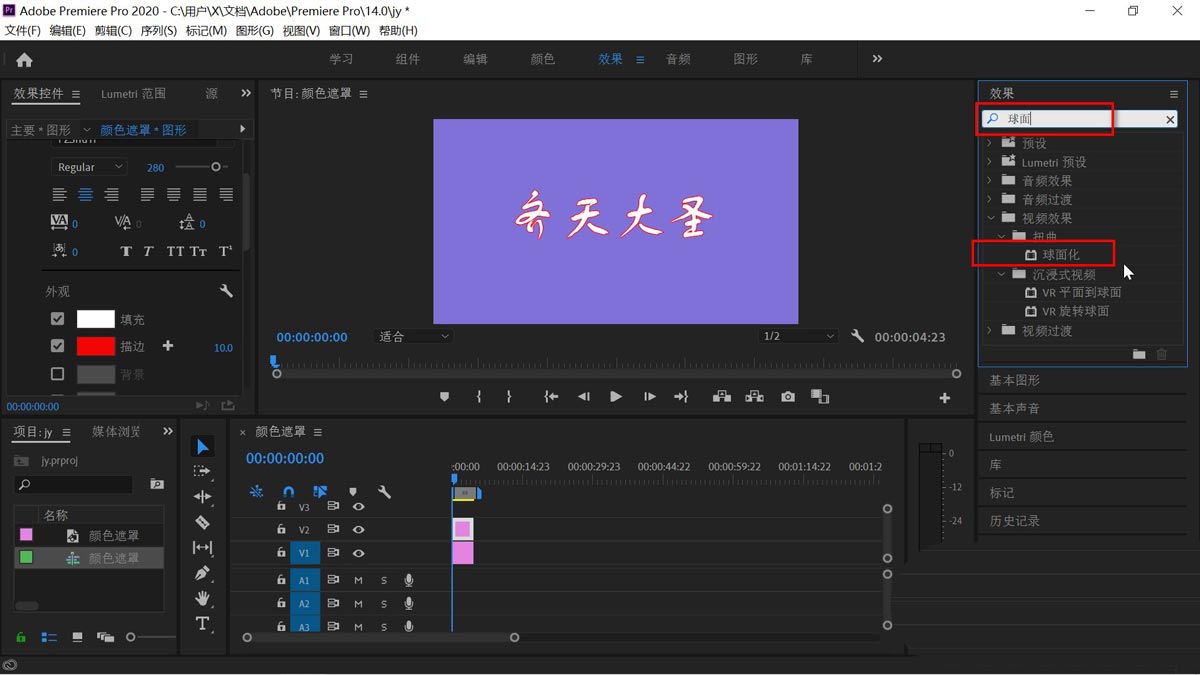The height and width of the screenshot is (675, 1200).
Task: Toggle visibility of track V2
Action: coord(360,529)
